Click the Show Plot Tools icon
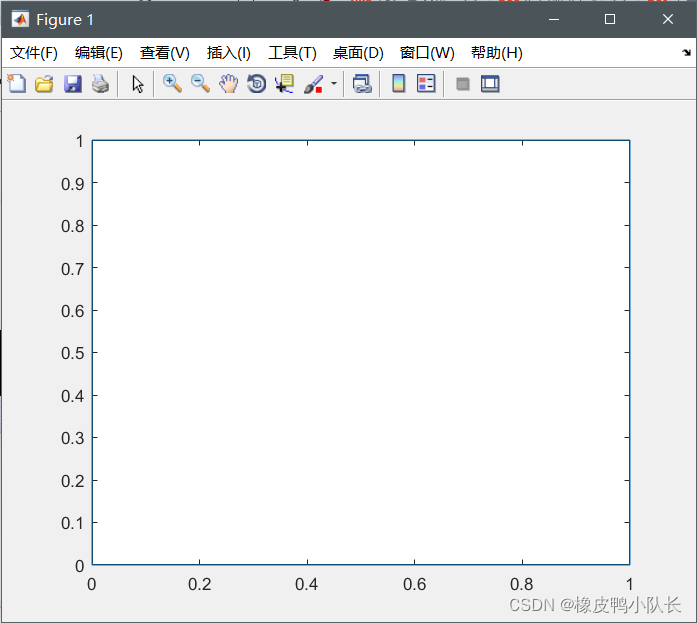This screenshot has height=623, width=697. (x=490, y=84)
